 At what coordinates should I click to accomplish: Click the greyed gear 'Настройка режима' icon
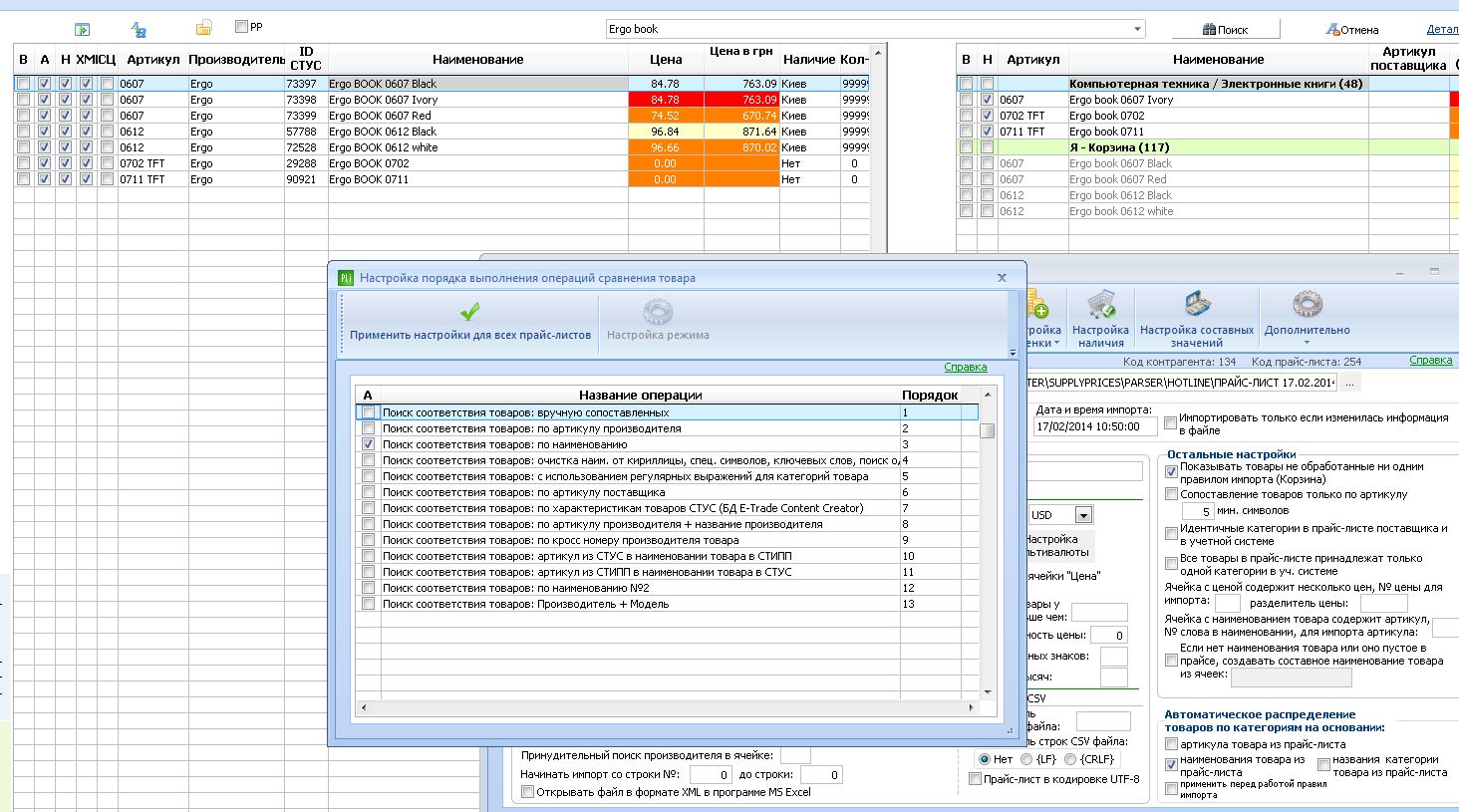click(658, 312)
